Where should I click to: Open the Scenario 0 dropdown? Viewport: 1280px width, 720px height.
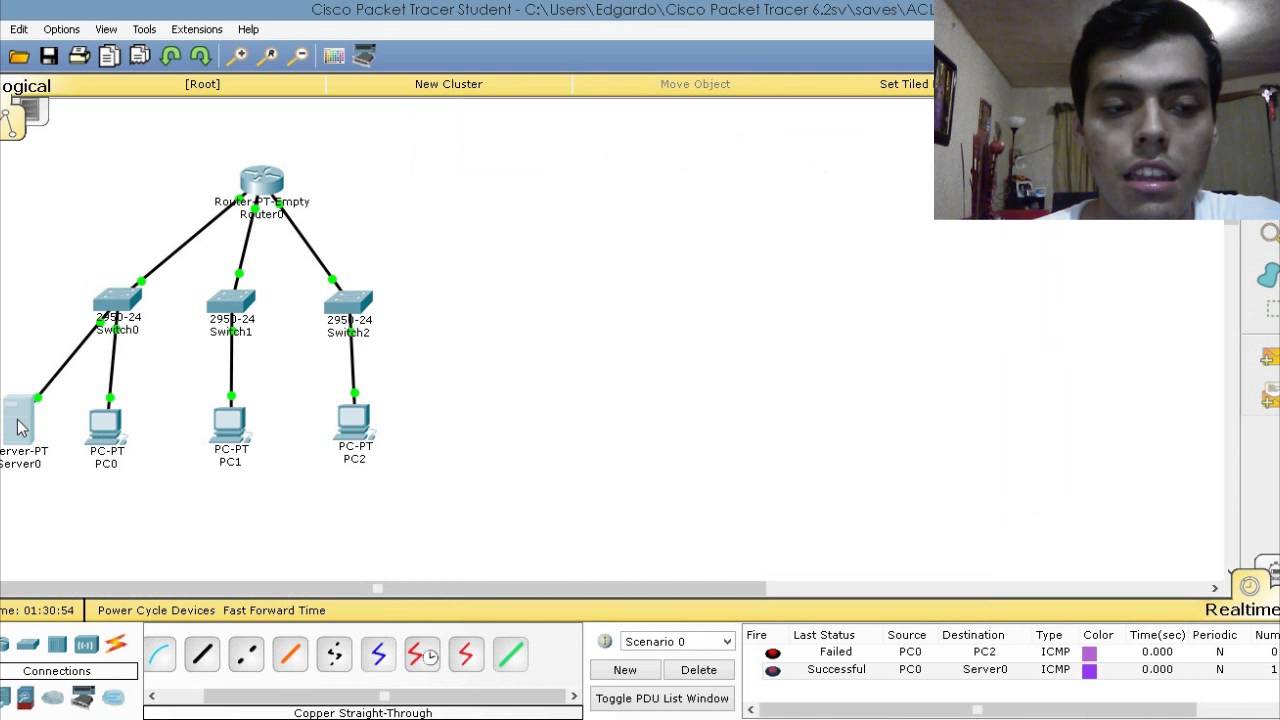678,641
